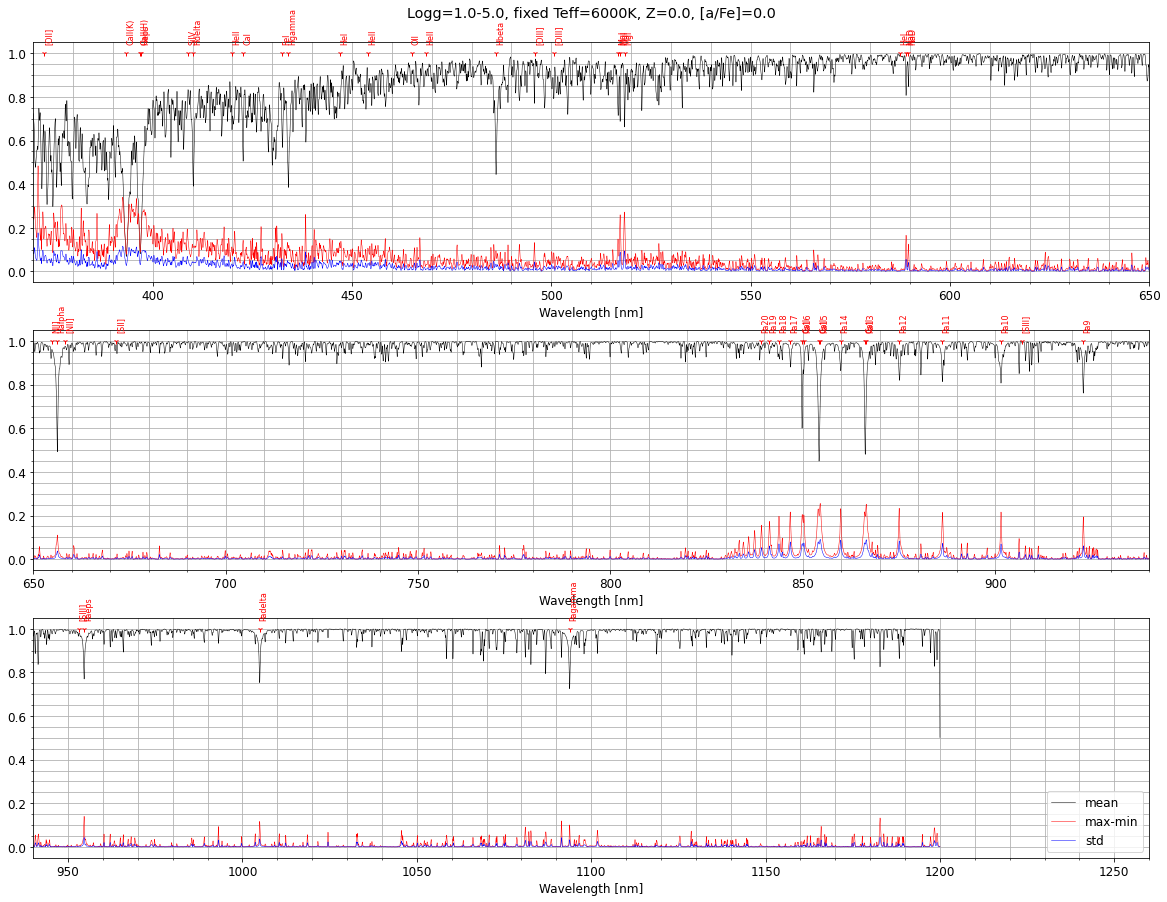Click the top panel Wavelength [nm] axis label

590,313
